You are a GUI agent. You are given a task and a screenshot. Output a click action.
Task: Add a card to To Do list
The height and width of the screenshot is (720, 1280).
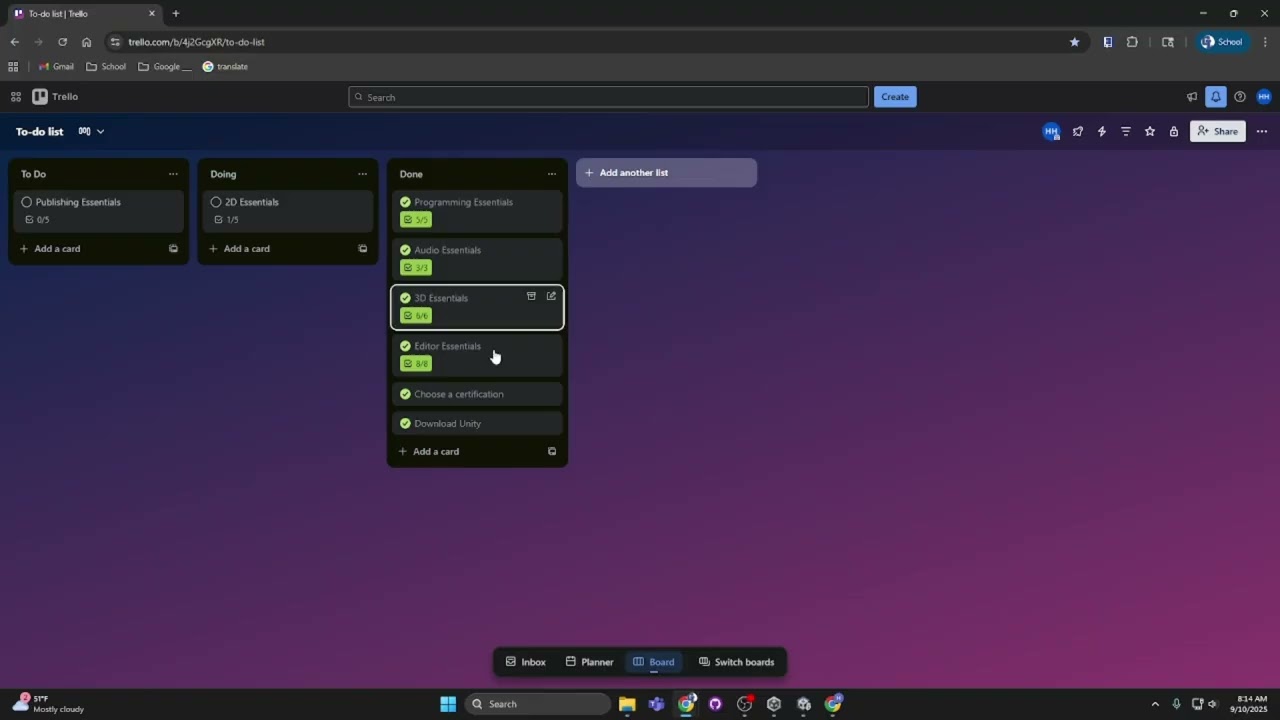88,249
